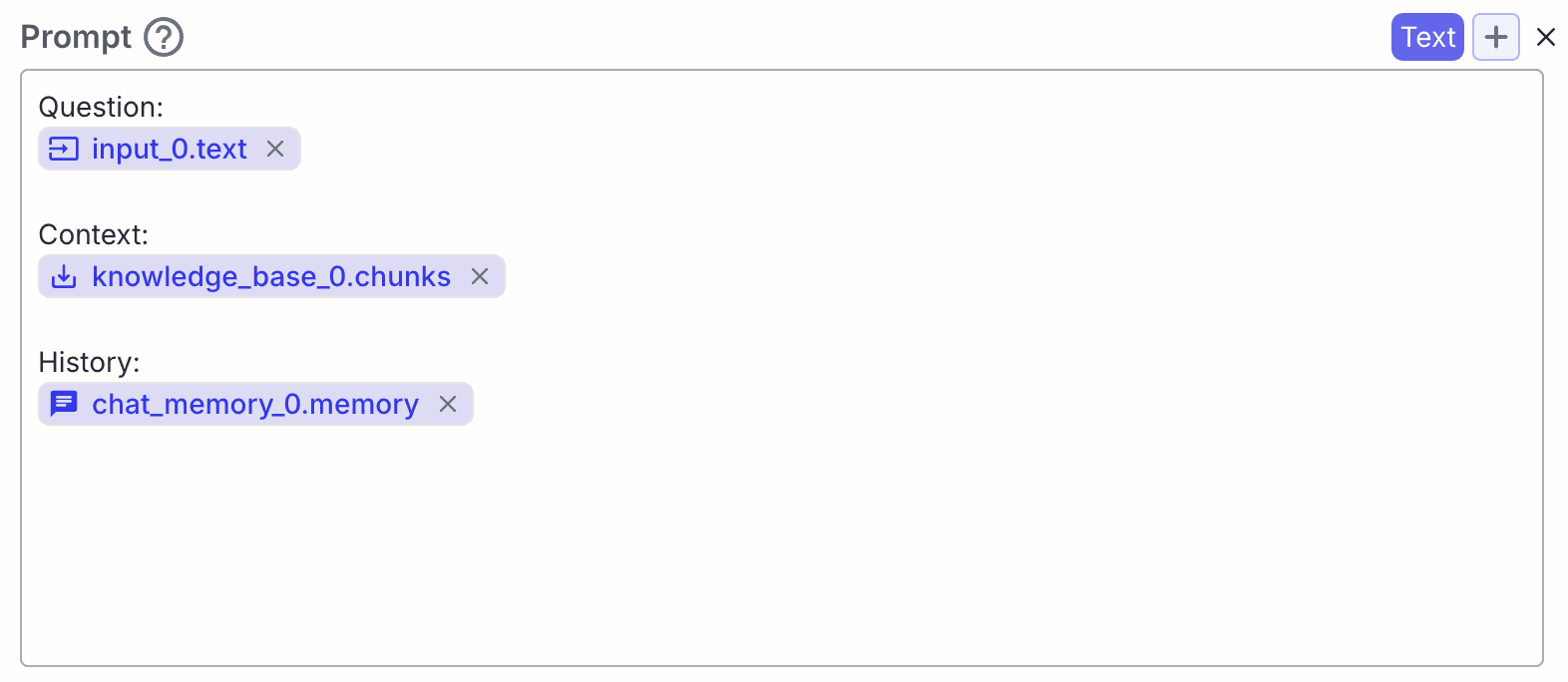The width and height of the screenshot is (1568, 682).
Task: Select the chat_memory_0.memory variable label
Action: 255,404
